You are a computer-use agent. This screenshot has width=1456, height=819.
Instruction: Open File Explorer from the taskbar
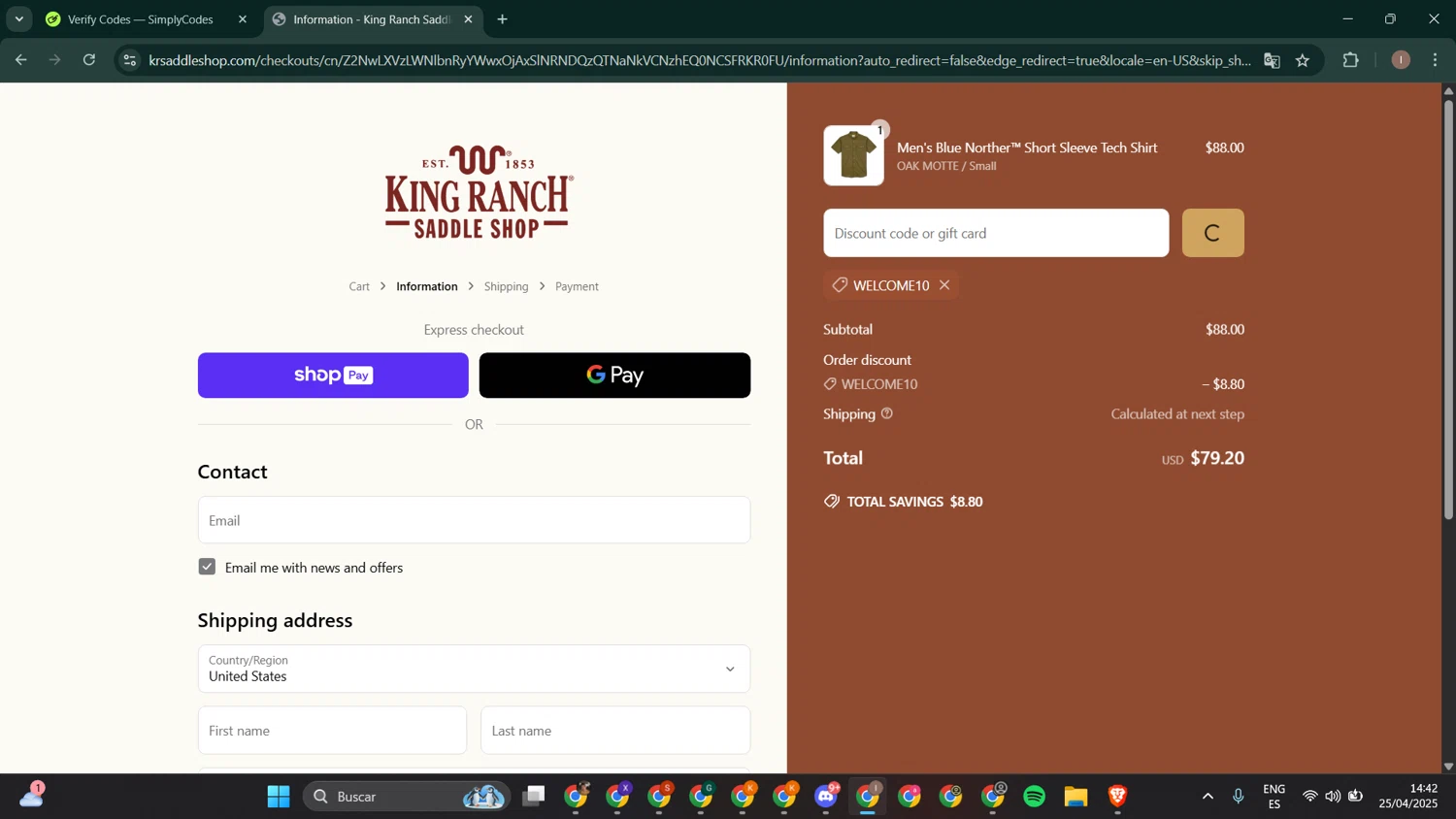(1075, 797)
